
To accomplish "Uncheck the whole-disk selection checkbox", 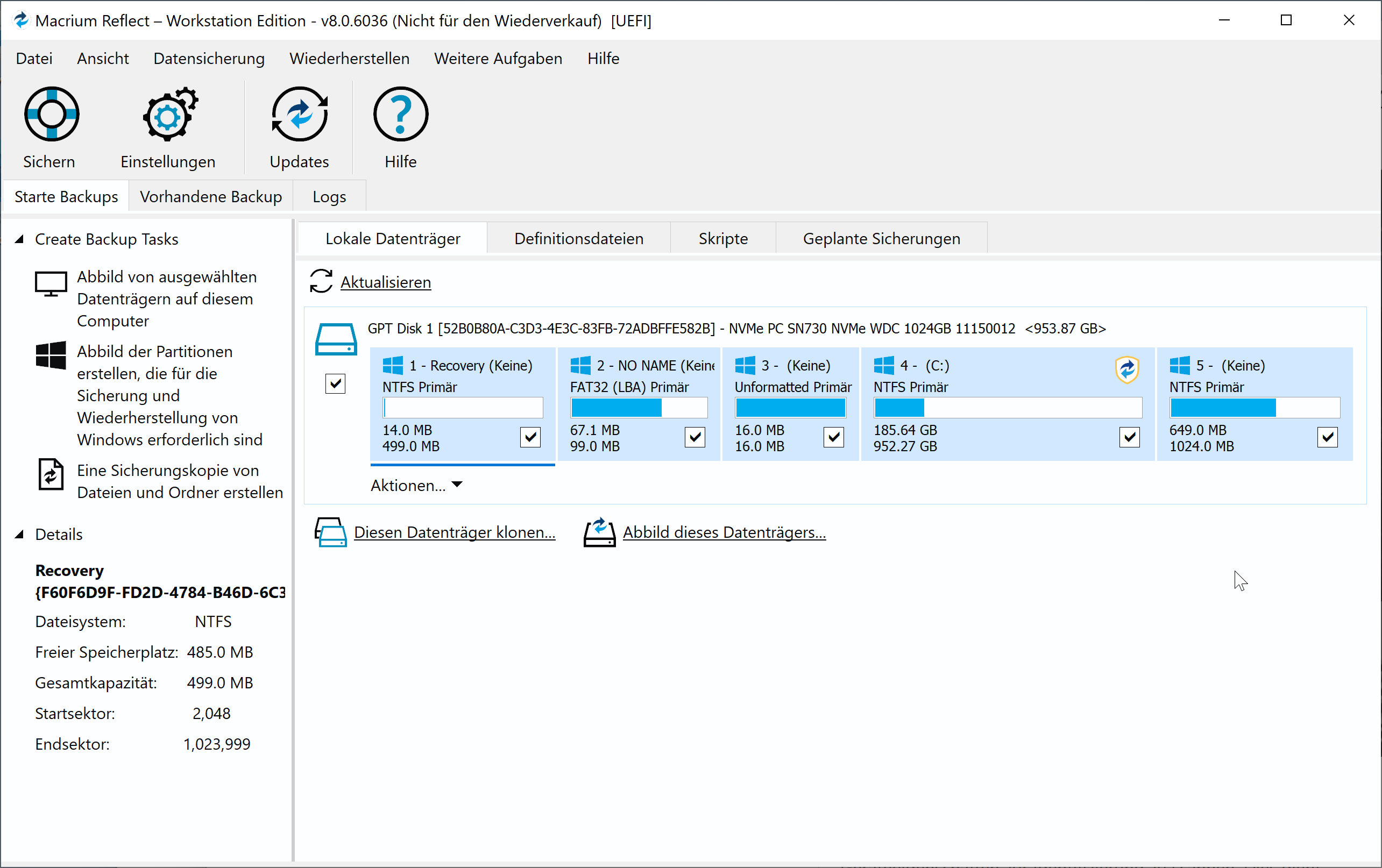I will pos(336,383).
